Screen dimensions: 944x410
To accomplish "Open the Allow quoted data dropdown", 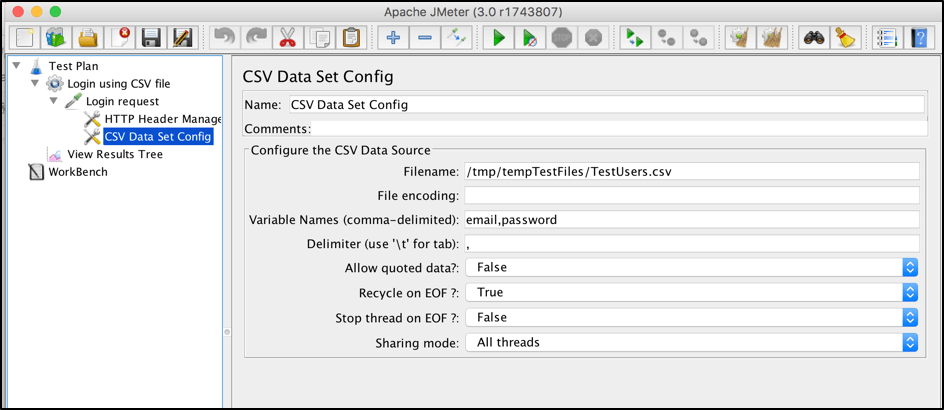I will 692,267.
